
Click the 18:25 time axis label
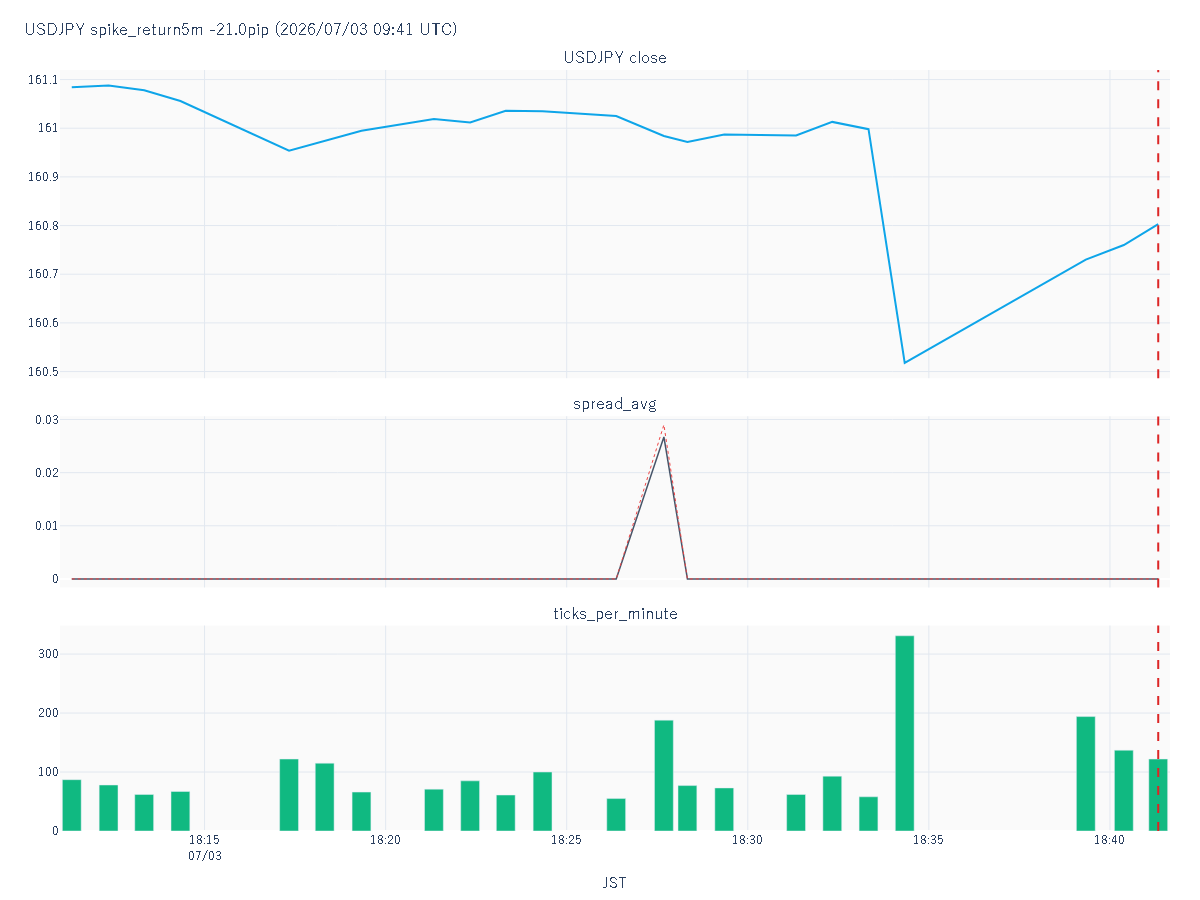pos(566,841)
